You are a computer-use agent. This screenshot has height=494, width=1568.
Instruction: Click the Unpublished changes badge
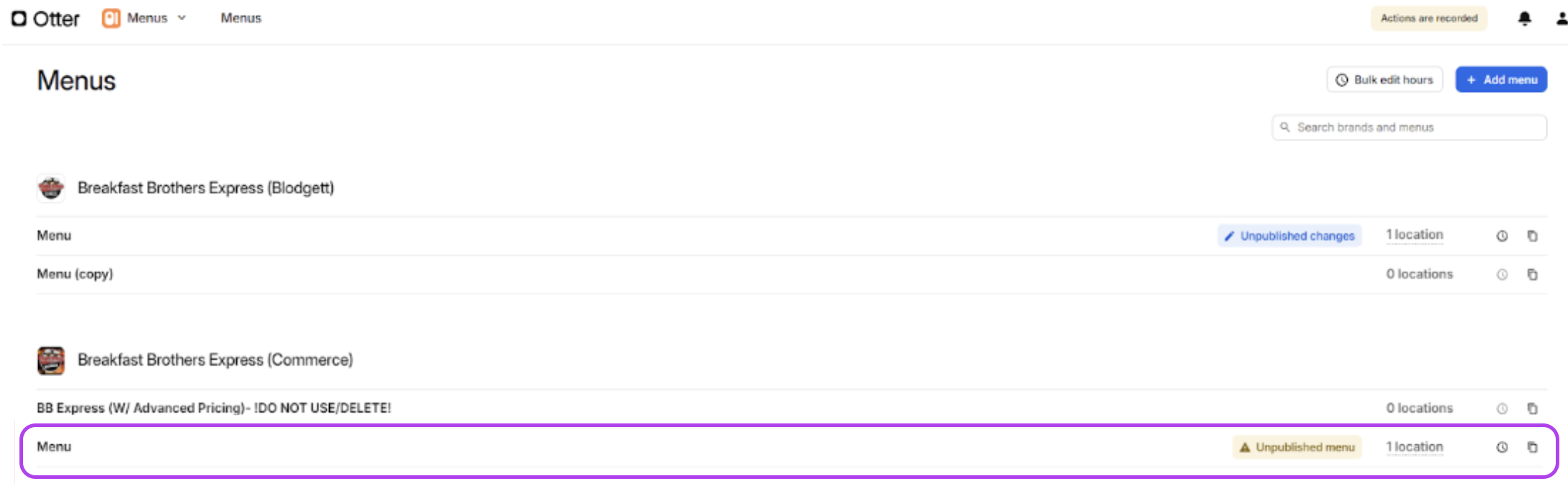coord(1289,236)
